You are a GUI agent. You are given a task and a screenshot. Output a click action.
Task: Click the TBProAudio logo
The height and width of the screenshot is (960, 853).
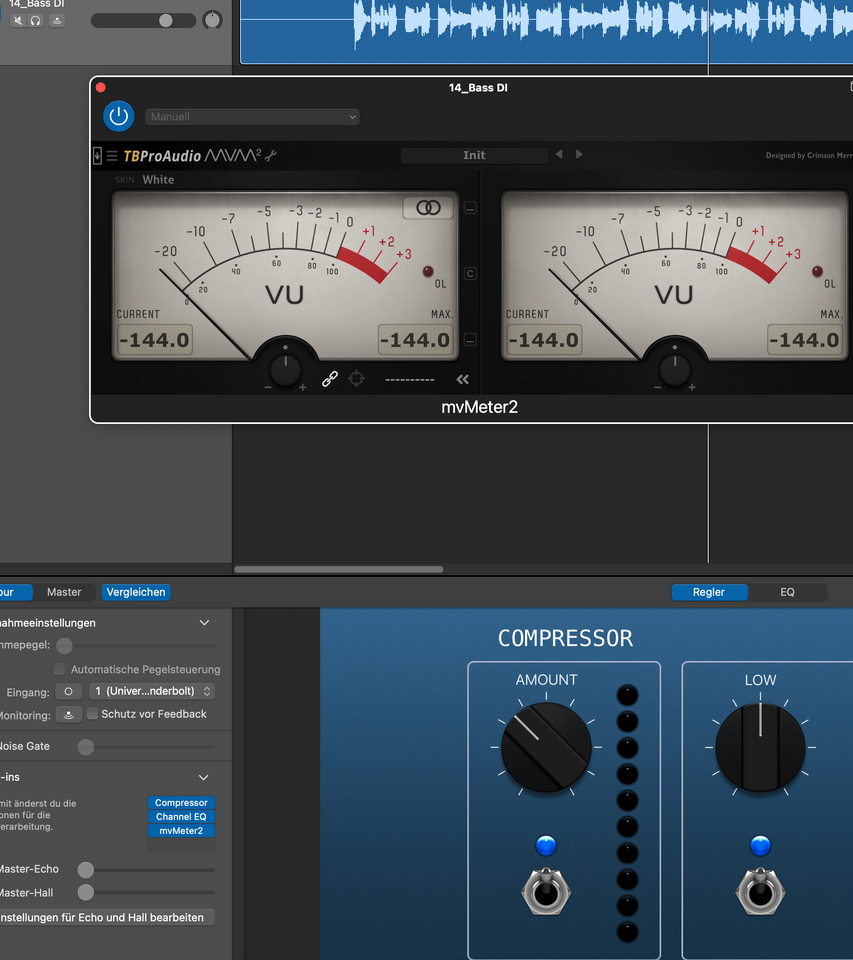click(162, 156)
